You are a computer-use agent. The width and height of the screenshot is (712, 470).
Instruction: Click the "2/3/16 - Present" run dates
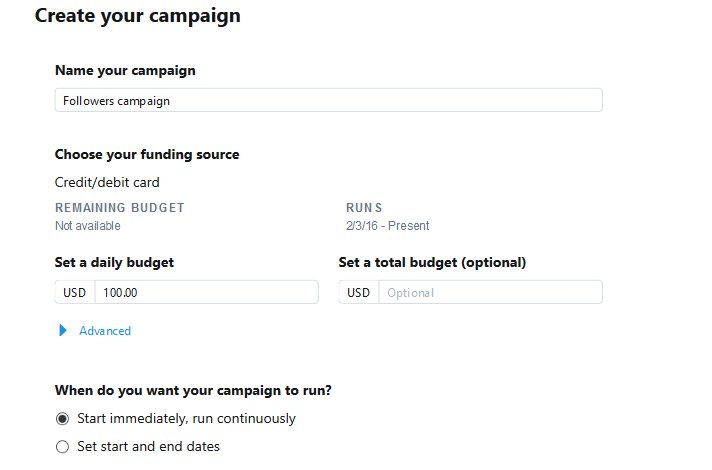pyautogui.click(x=387, y=226)
